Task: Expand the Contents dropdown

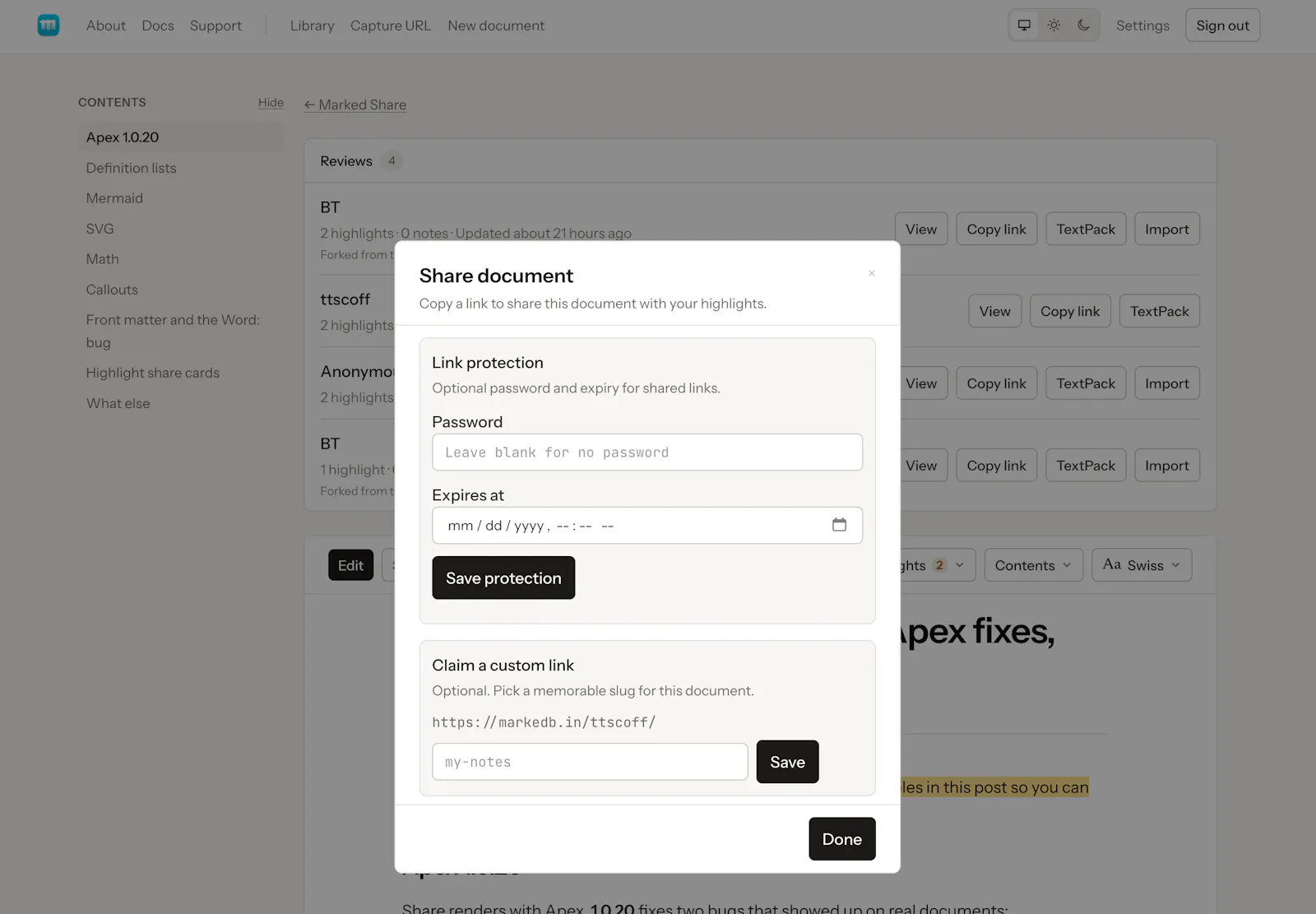Action: [x=1033, y=565]
